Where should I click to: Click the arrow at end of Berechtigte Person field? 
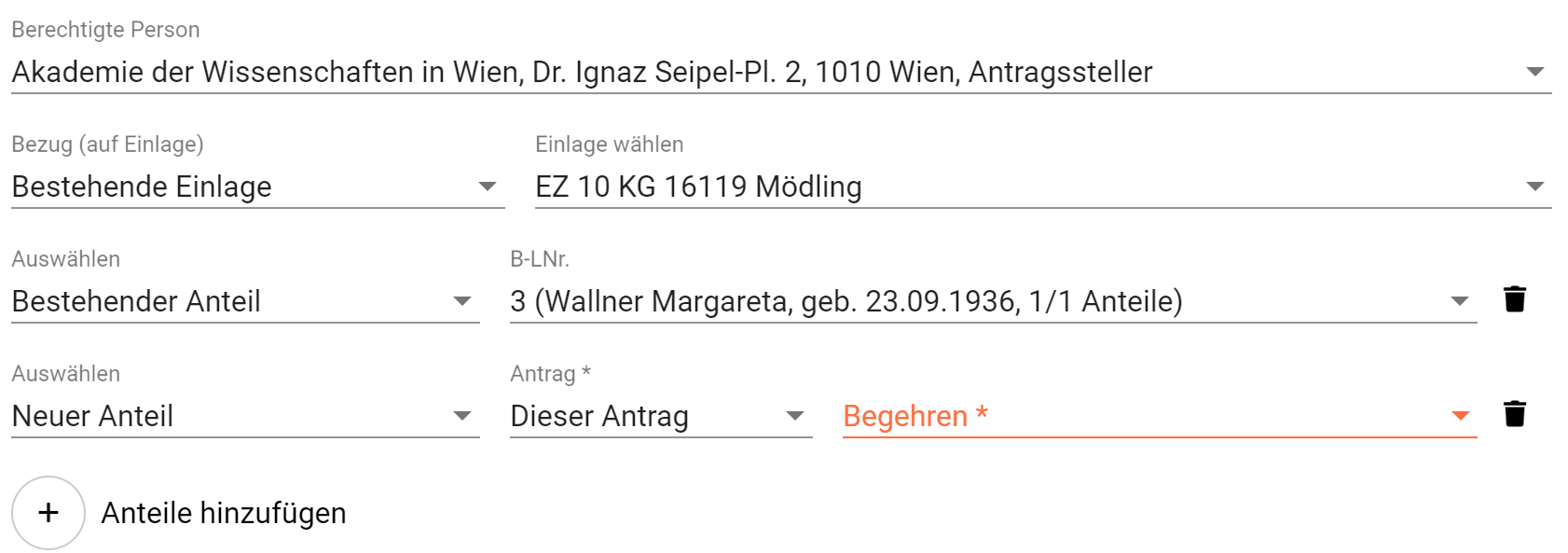(1535, 72)
